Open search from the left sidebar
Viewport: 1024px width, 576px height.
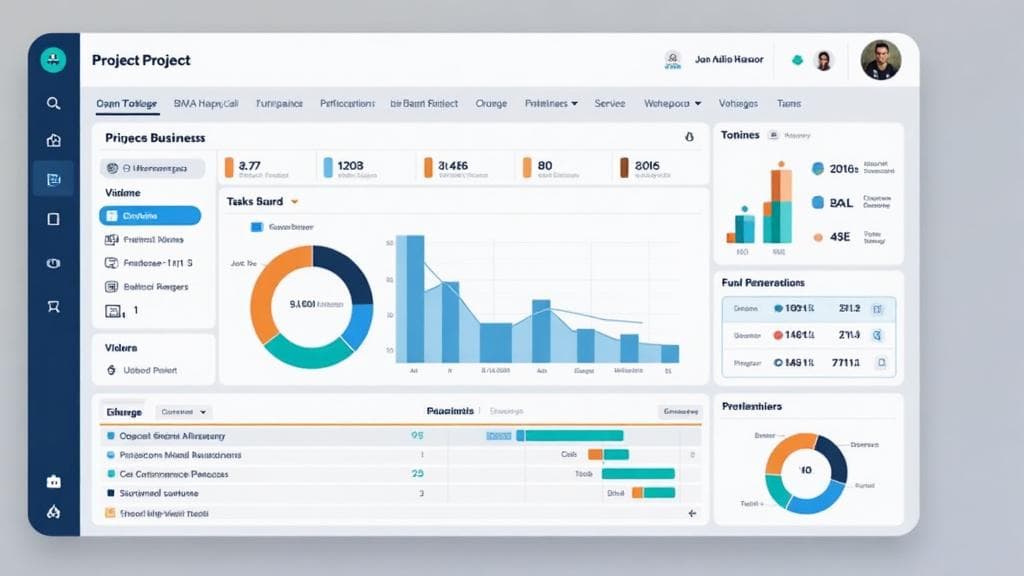[x=53, y=102]
